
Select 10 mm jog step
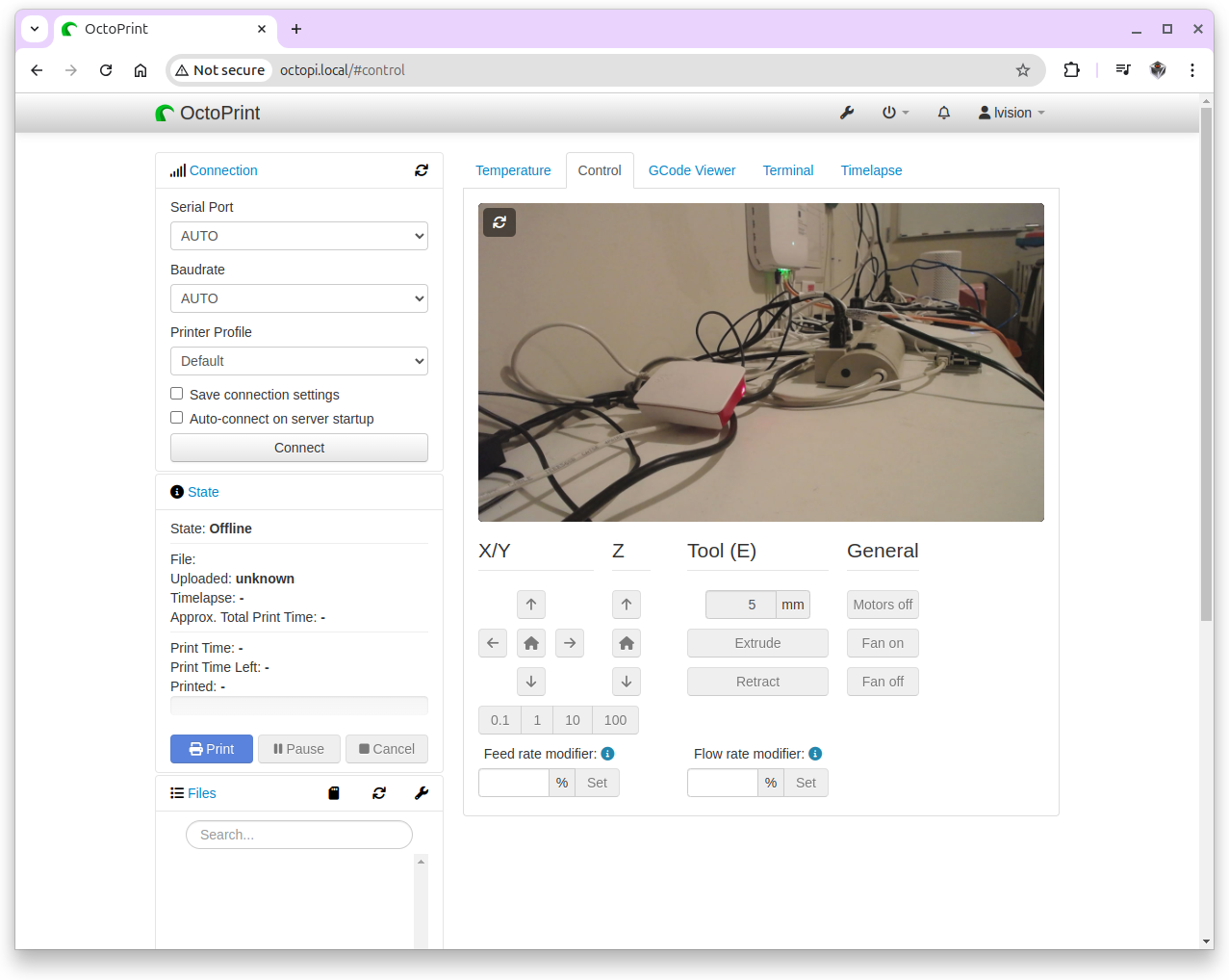click(573, 720)
